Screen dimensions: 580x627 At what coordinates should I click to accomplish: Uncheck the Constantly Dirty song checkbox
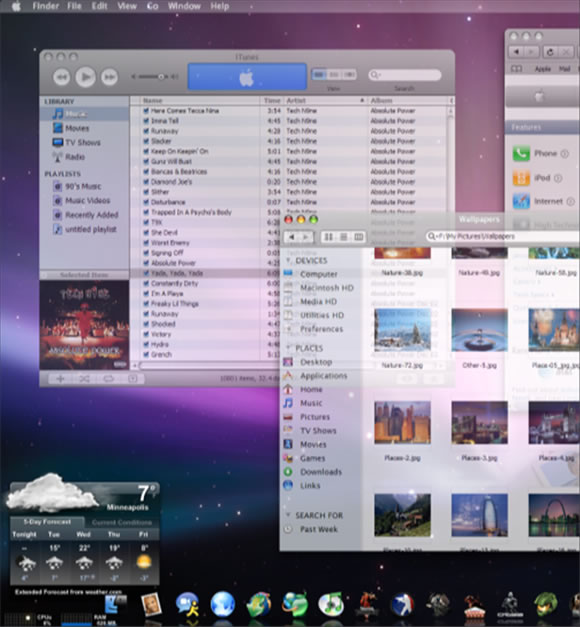point(146,283)
